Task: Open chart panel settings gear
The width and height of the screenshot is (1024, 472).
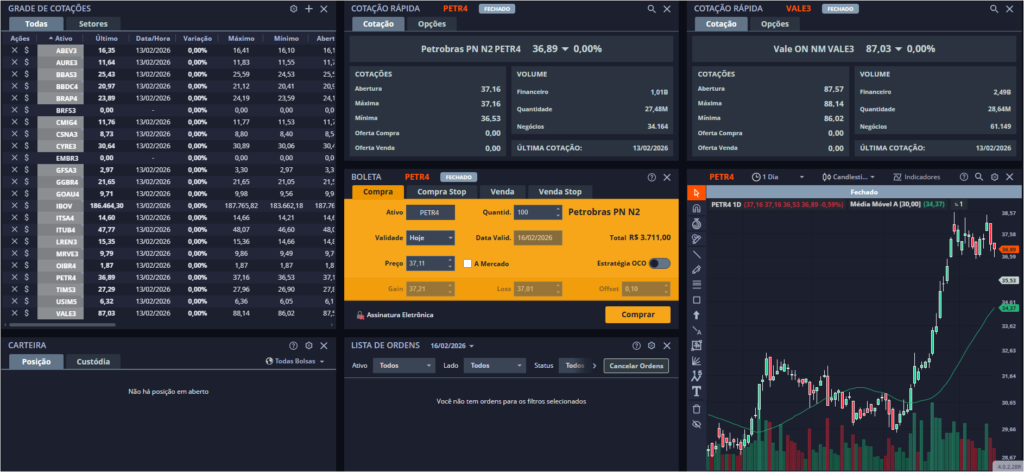Action: click(994, 177)
